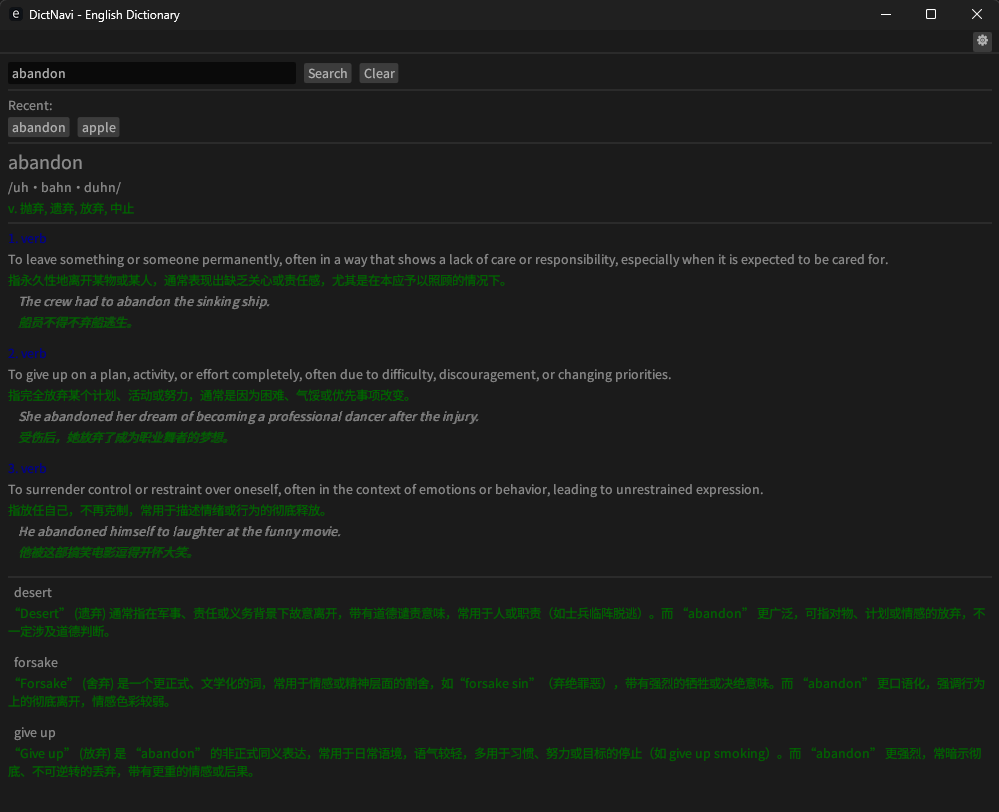Click the pronunciation text /uh・bahn・duhn/
This screenshot has height=812, width=999.
(64, 188)
